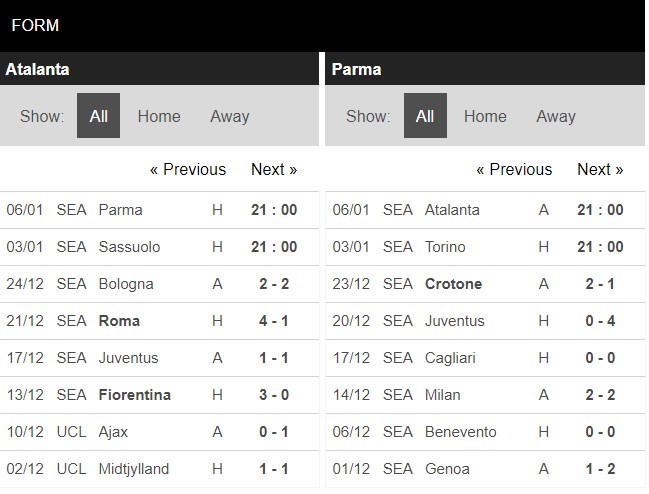The width and height of the screenshot is (649, 494).
Task: Open Crotone match in Parma list
Action: click(x=485, y=284)
